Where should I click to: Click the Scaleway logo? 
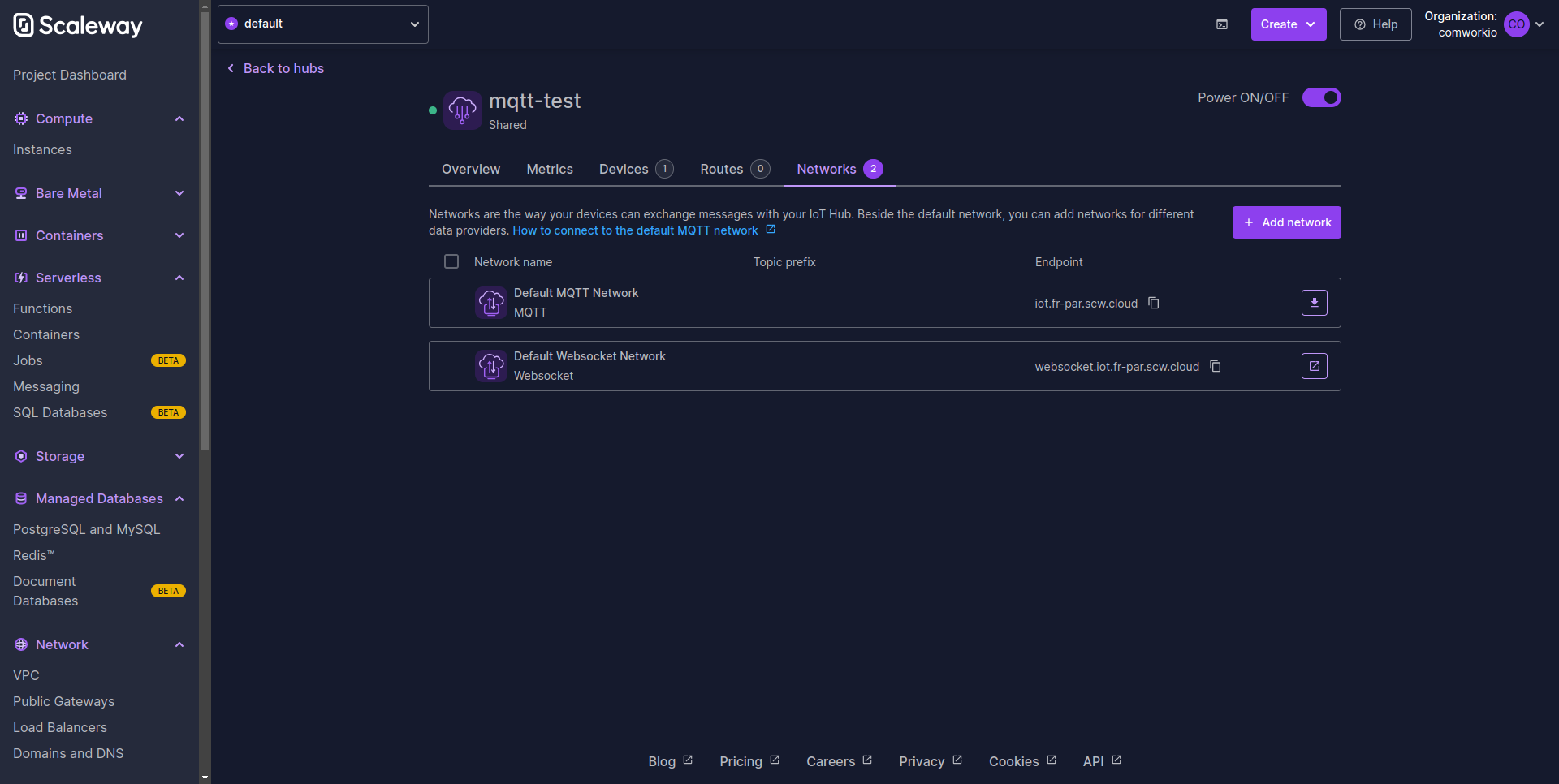[x=78, y=26]
